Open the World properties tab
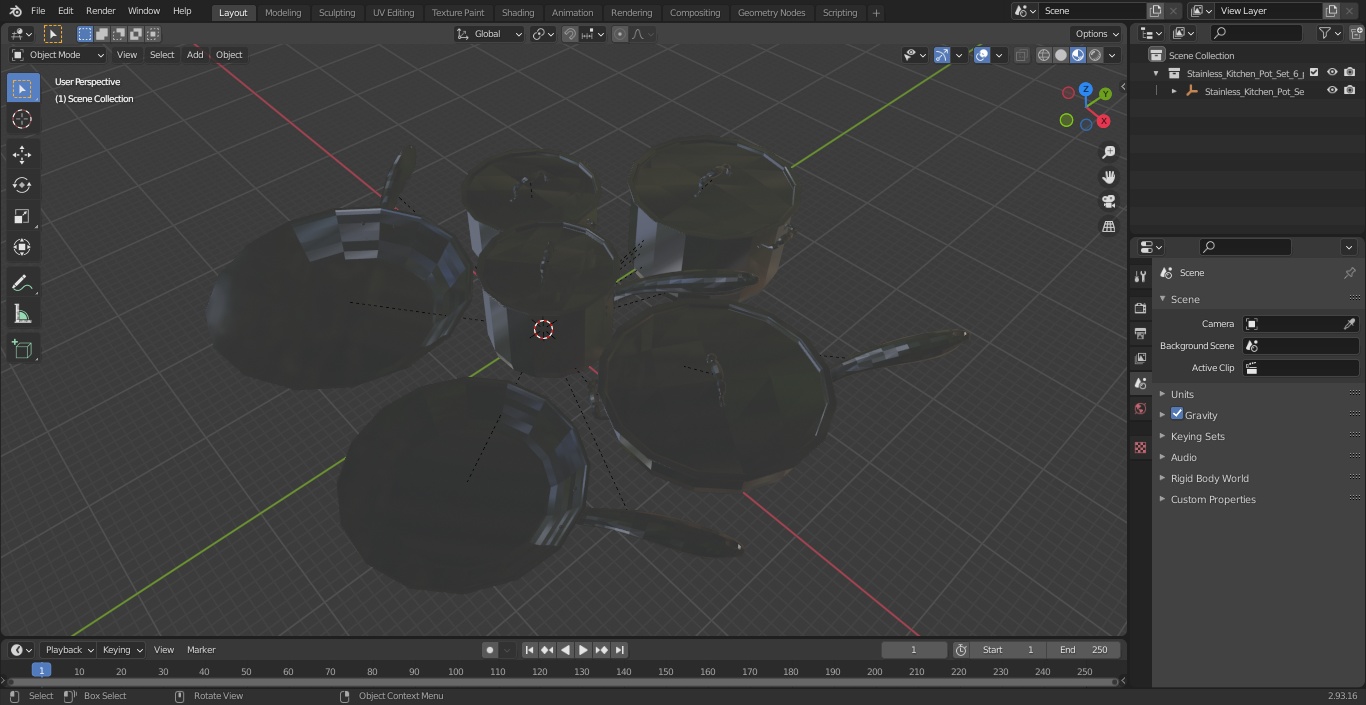 coord(1140,408)
